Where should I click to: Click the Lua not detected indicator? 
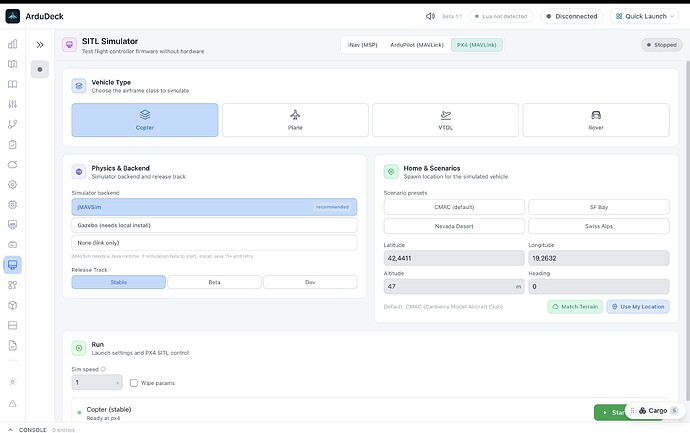501,16
